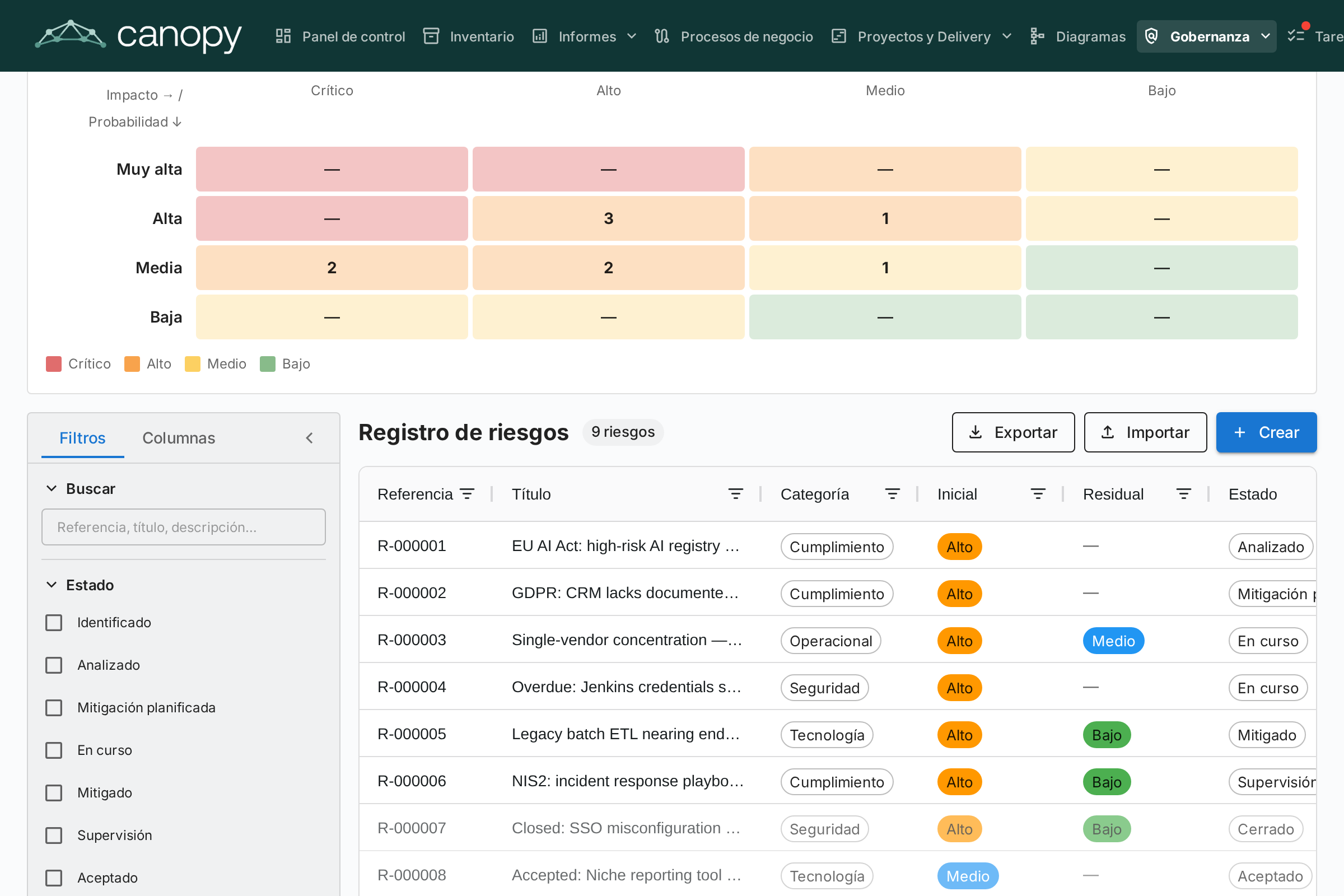Viewport: 1344px width, 896px height.
Task: Open risk R-000001 row
Action: pyautogui.click(x=837, y=545)
